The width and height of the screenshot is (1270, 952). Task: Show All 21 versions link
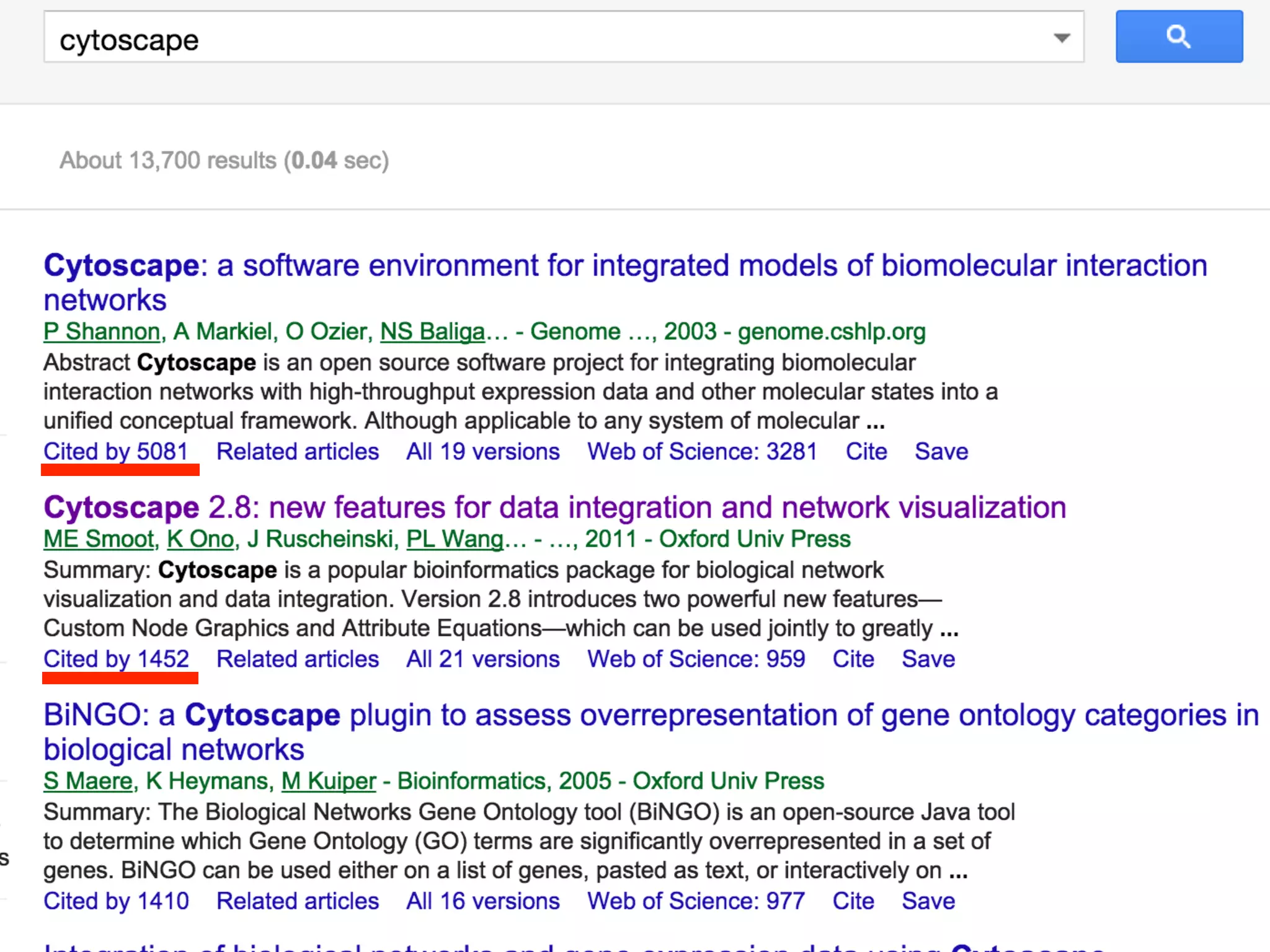(x=483, y=659)
